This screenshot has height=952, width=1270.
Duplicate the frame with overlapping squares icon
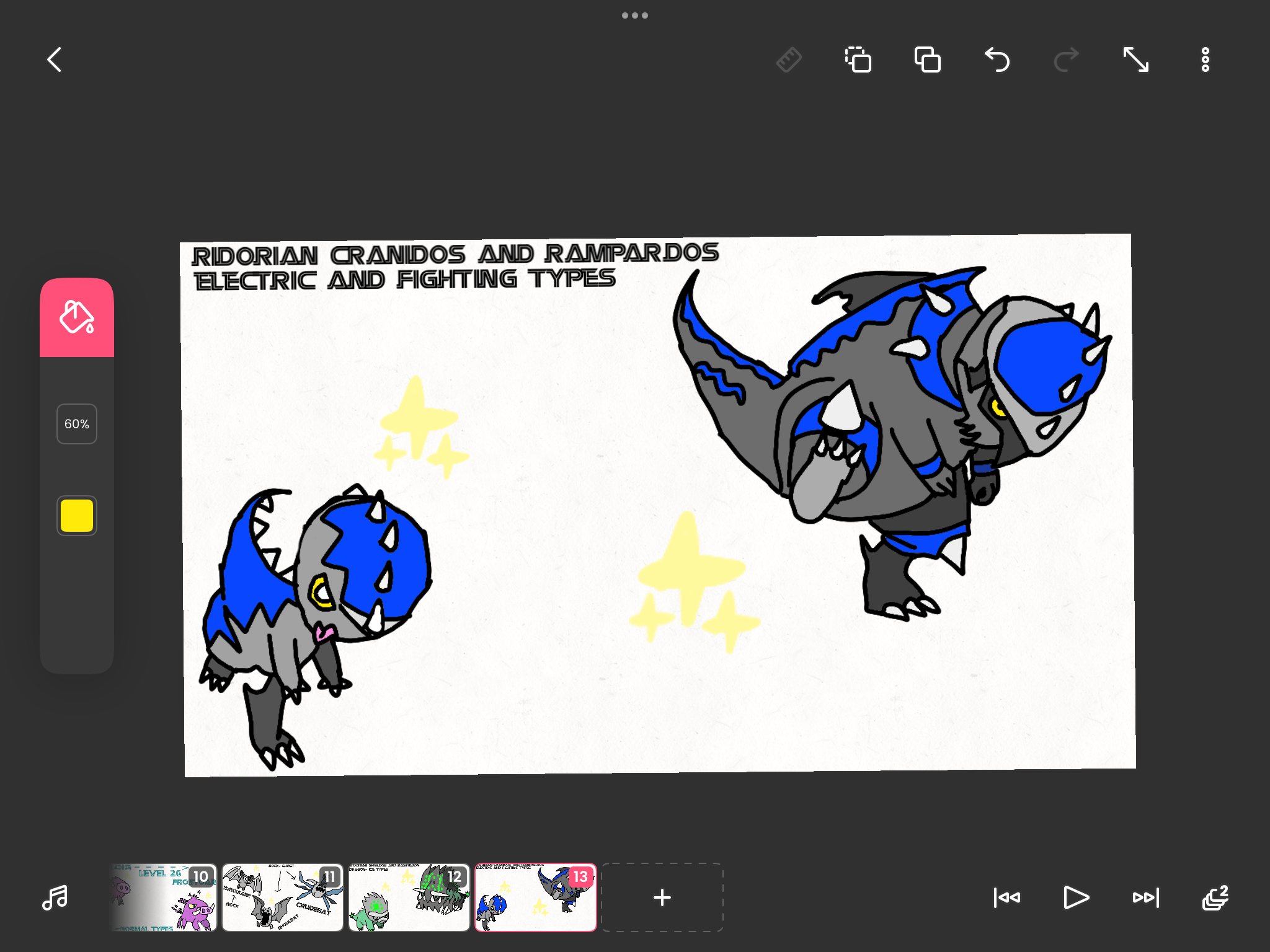pyautogui.click(x=928, y=60)
